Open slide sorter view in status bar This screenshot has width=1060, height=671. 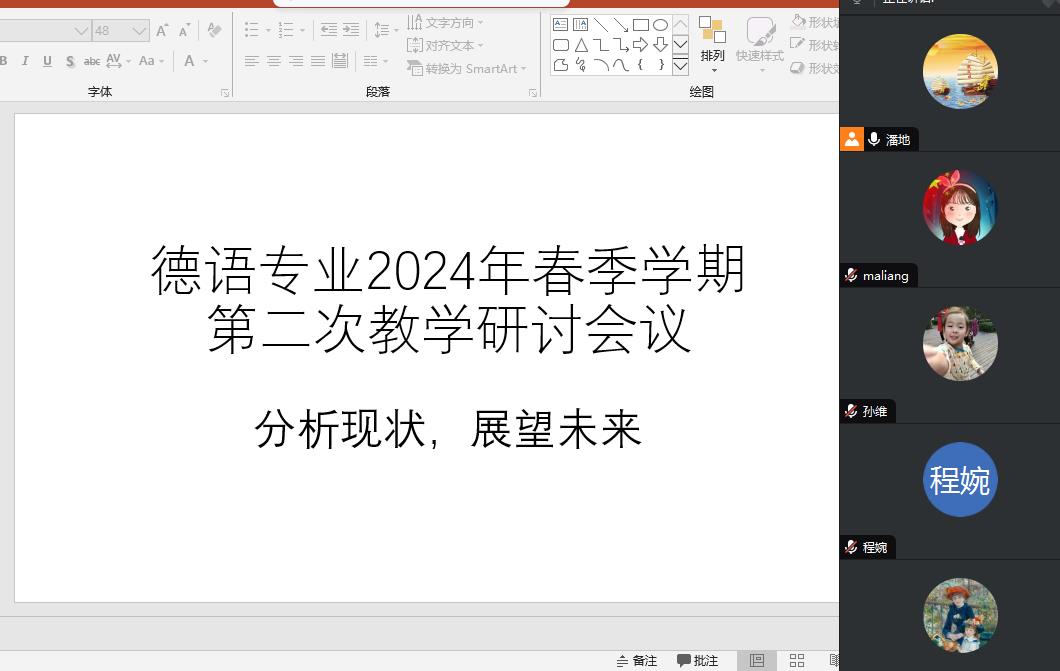coord(797,661)
